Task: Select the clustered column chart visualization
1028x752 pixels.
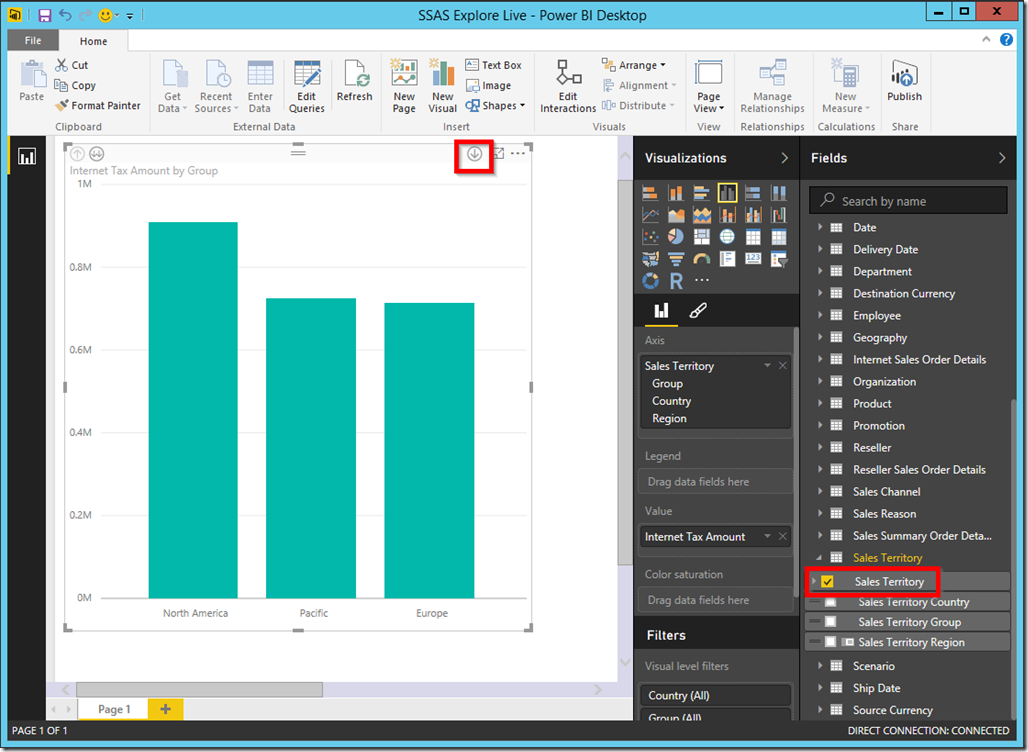Action: pyautogui.click(x=727, y=193)
